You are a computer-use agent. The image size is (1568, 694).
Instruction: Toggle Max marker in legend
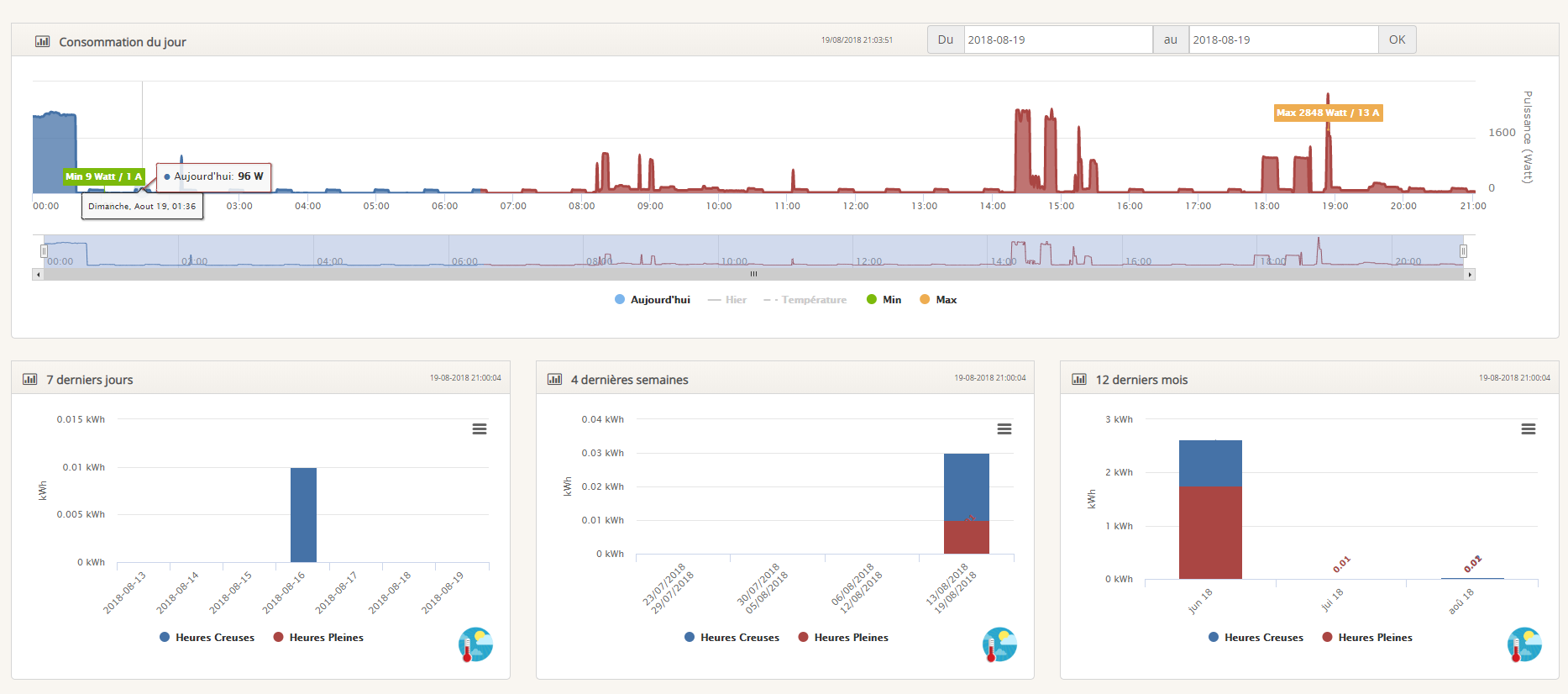[938, 299]
